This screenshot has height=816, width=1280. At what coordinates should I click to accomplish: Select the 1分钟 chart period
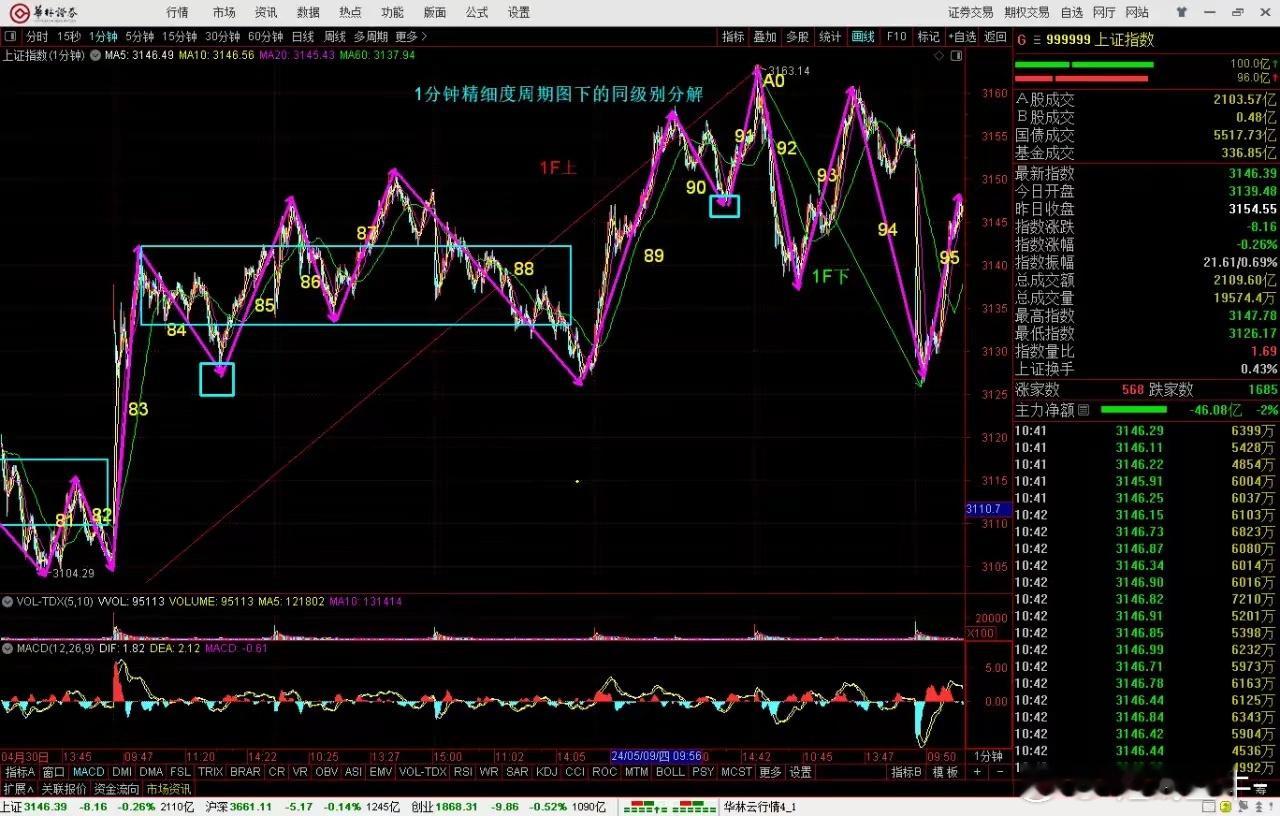tap(103, 37)
